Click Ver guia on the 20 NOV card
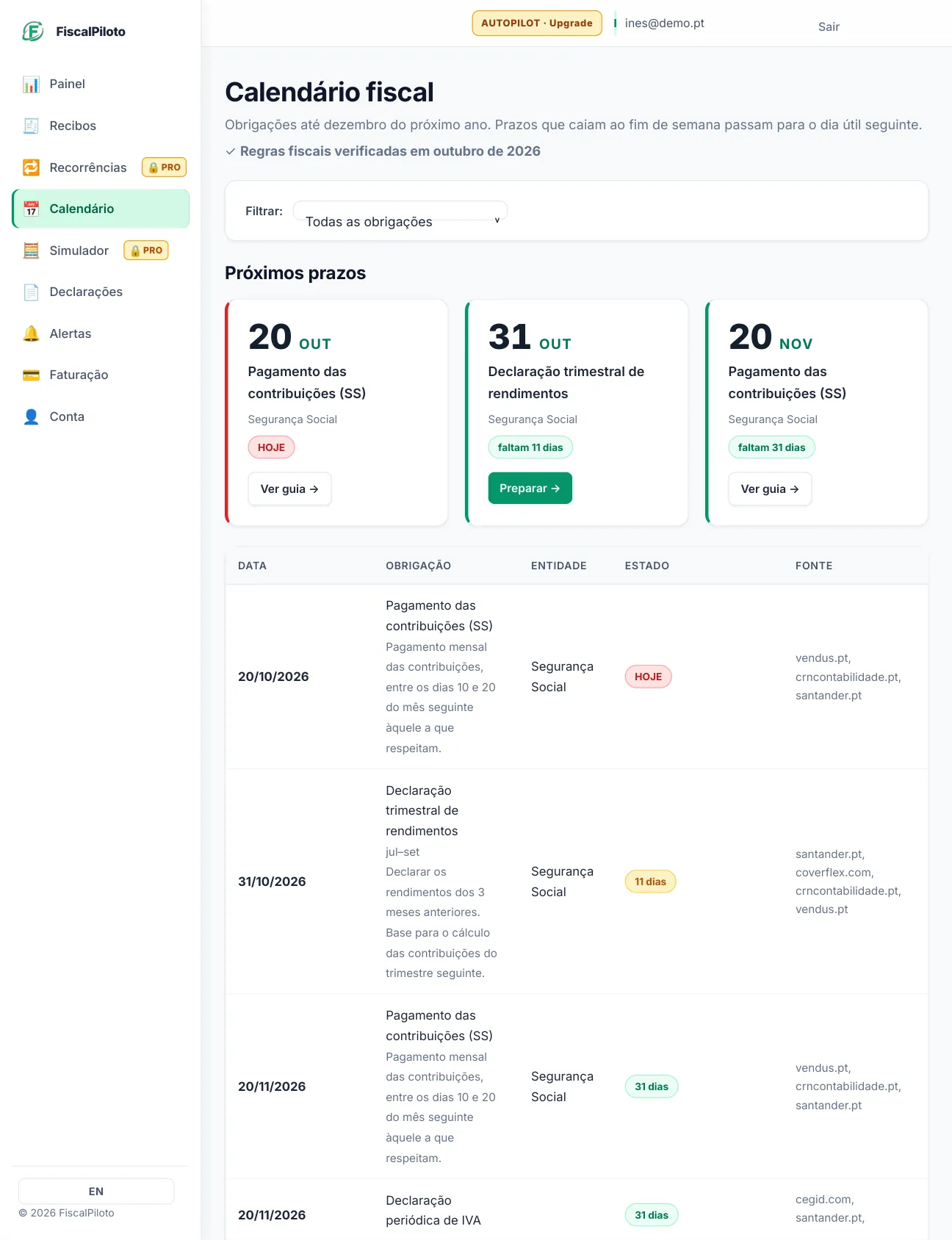 pos(770,489)
